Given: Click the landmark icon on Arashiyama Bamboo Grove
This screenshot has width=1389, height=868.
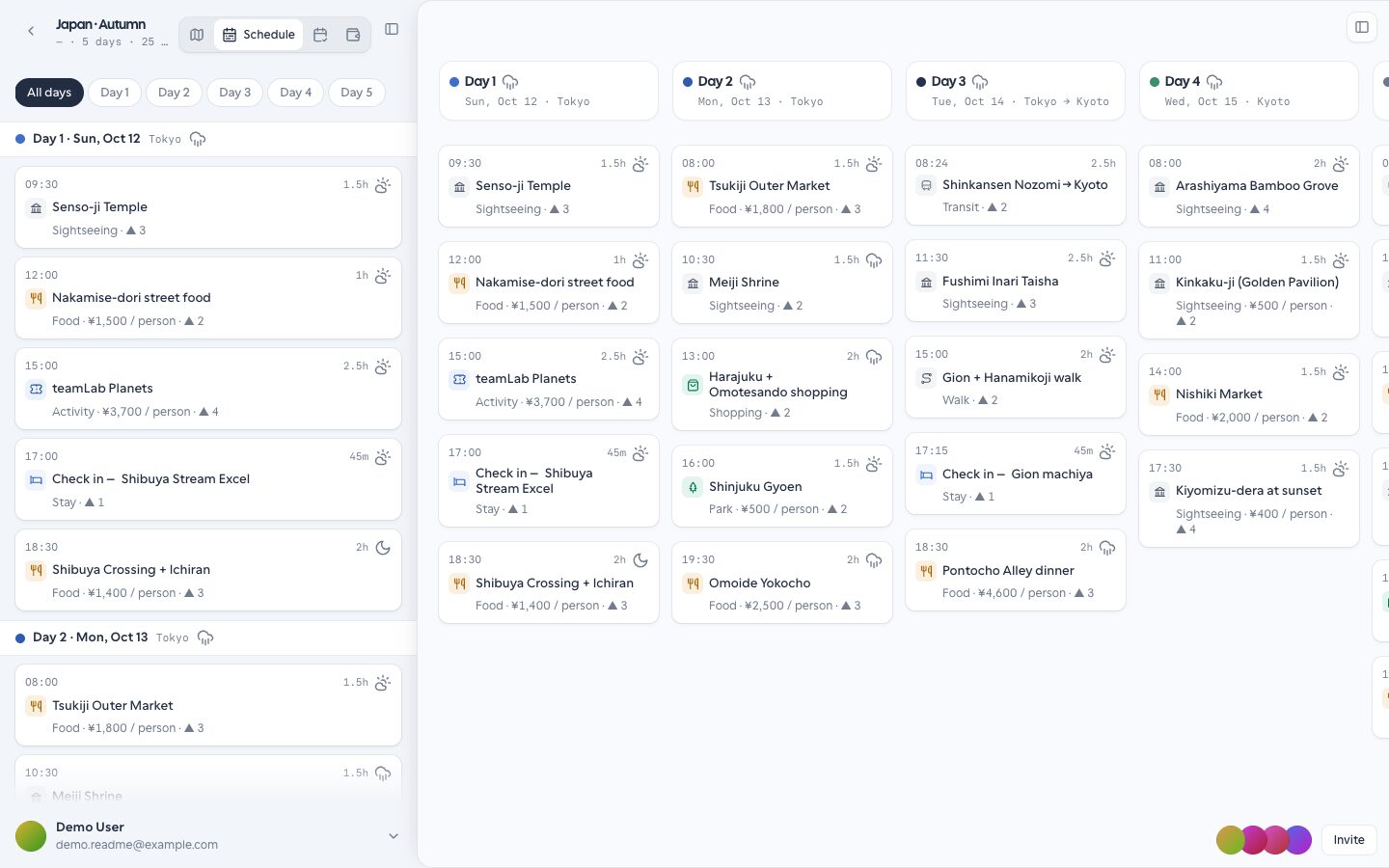Looking at the screenshot, I should coord(1159,186).
